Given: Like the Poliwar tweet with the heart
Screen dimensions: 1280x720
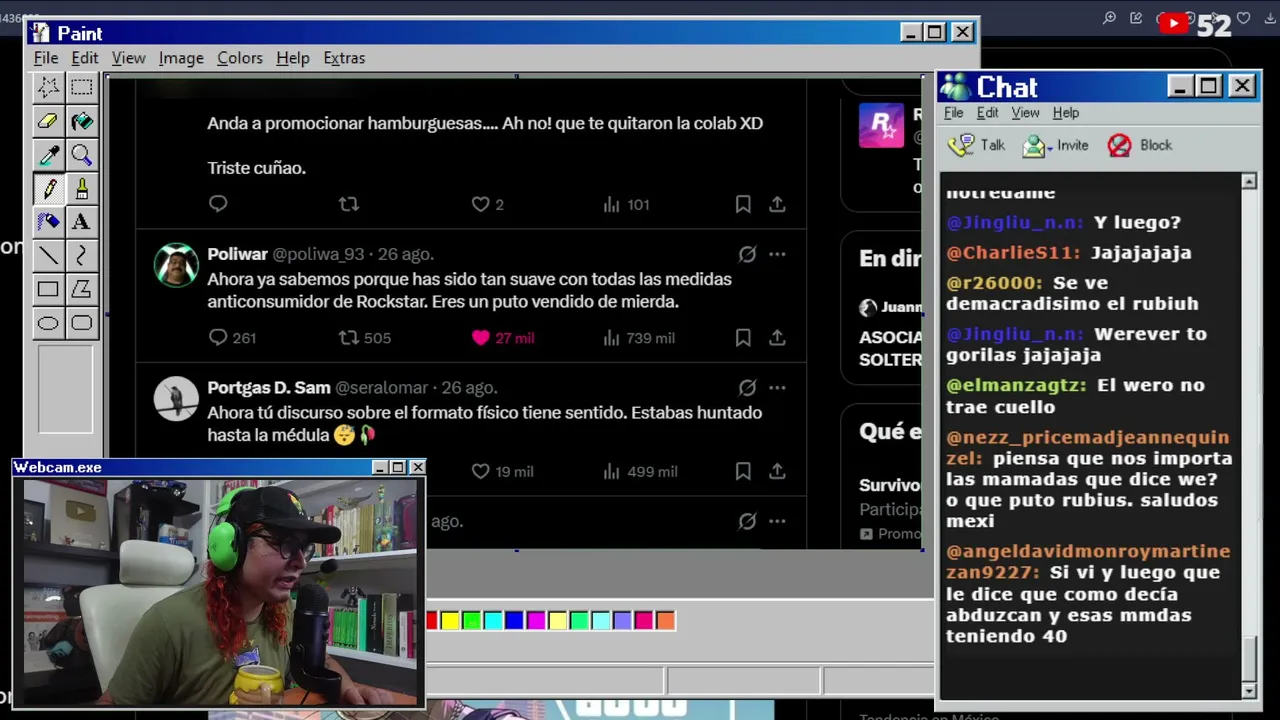Looking at the screenshot, I should pyautogui.click(x=481, y=338).
